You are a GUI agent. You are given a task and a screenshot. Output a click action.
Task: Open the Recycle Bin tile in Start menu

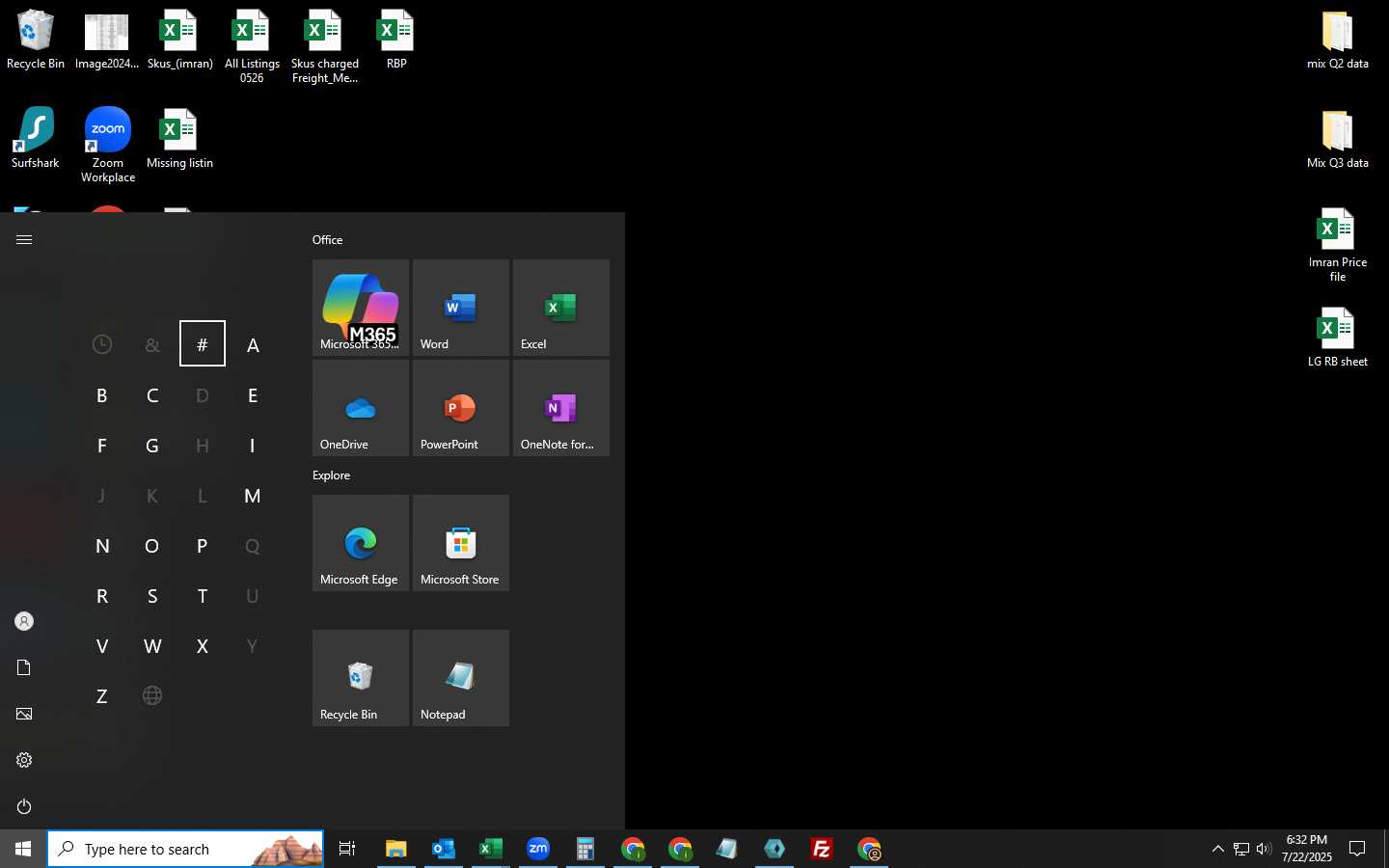[x=361, y=678]
